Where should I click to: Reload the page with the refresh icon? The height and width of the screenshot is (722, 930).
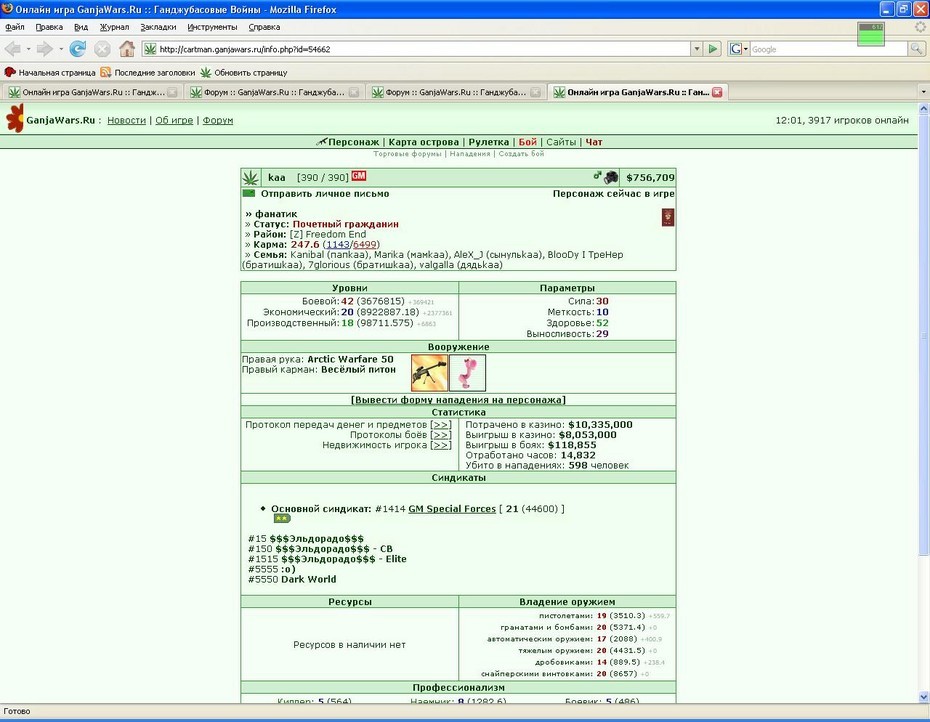(78, 49)
